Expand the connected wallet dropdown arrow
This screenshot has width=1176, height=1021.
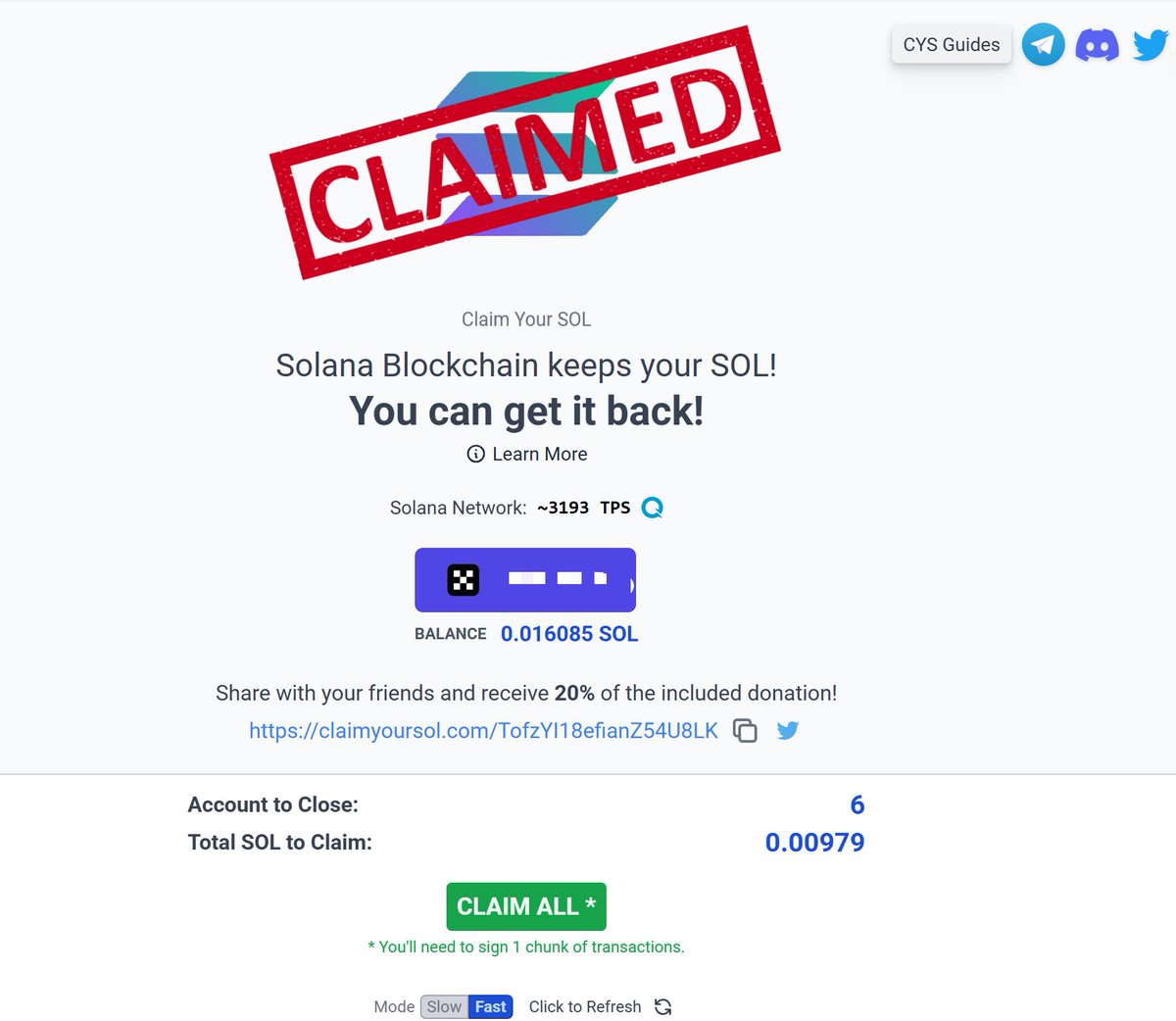click(631, 586)
